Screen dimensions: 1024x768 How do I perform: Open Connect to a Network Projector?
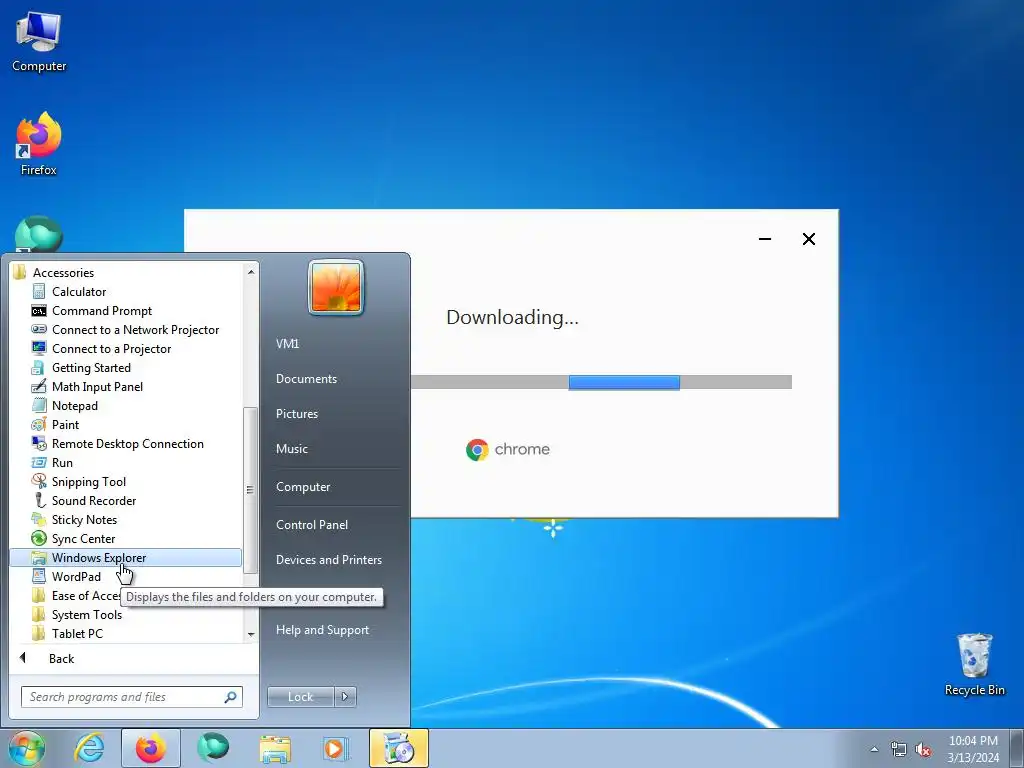coord(135,330)
